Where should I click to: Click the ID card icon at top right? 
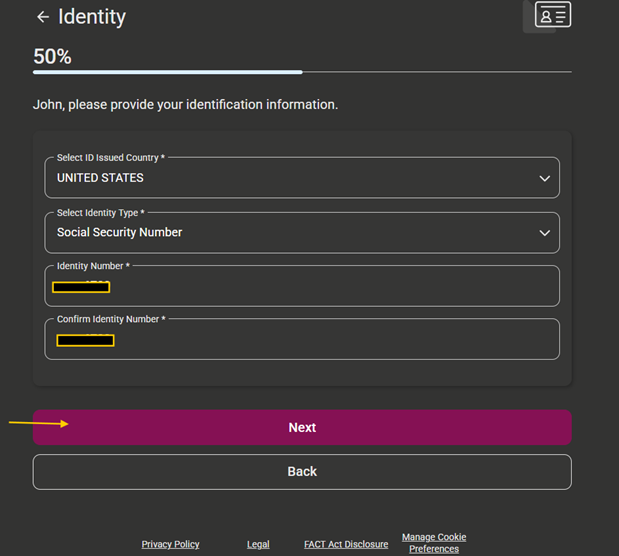point(553,15)
